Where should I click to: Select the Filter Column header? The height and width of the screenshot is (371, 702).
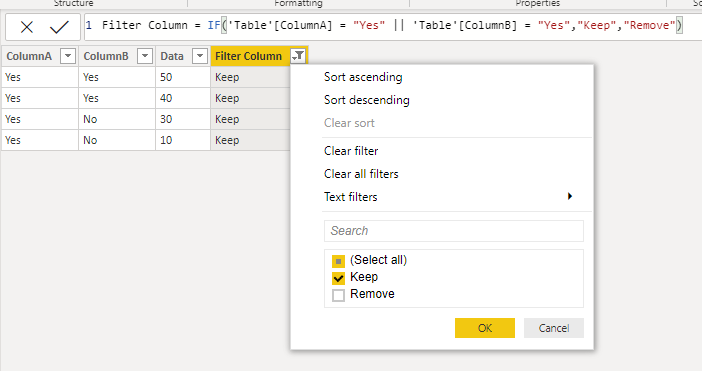coord(248,56)
